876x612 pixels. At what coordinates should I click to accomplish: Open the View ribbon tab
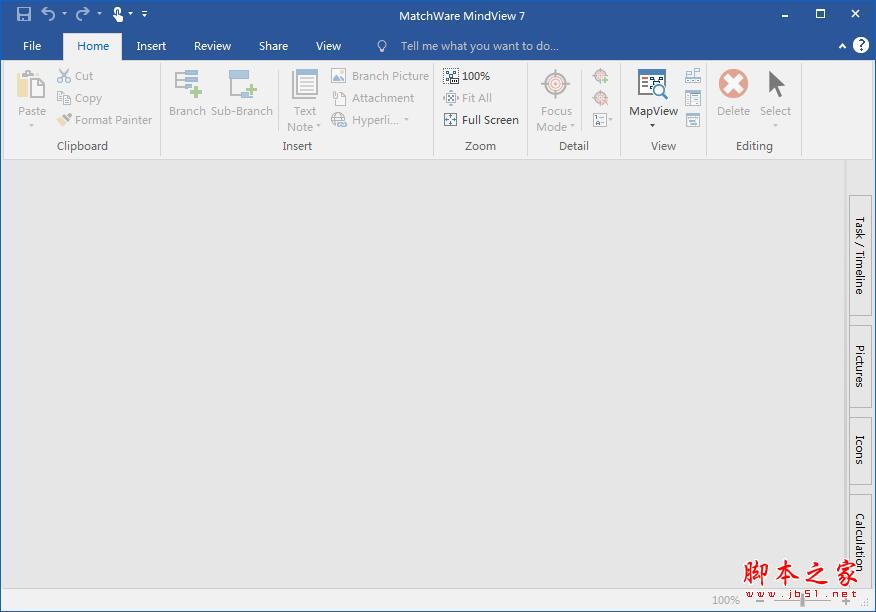[328, 46]
